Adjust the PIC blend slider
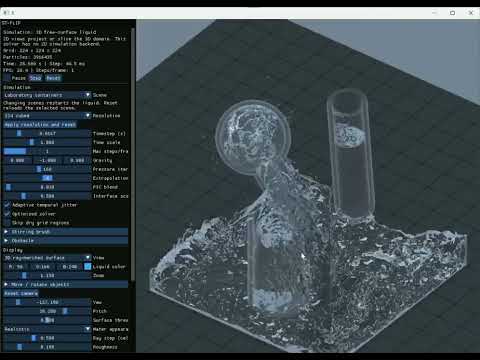480x360 pixels. pyautogui.click(x=47, y=187)
